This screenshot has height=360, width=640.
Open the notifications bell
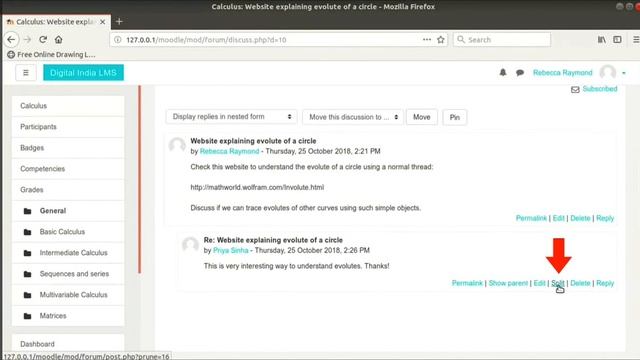point(503,73)
